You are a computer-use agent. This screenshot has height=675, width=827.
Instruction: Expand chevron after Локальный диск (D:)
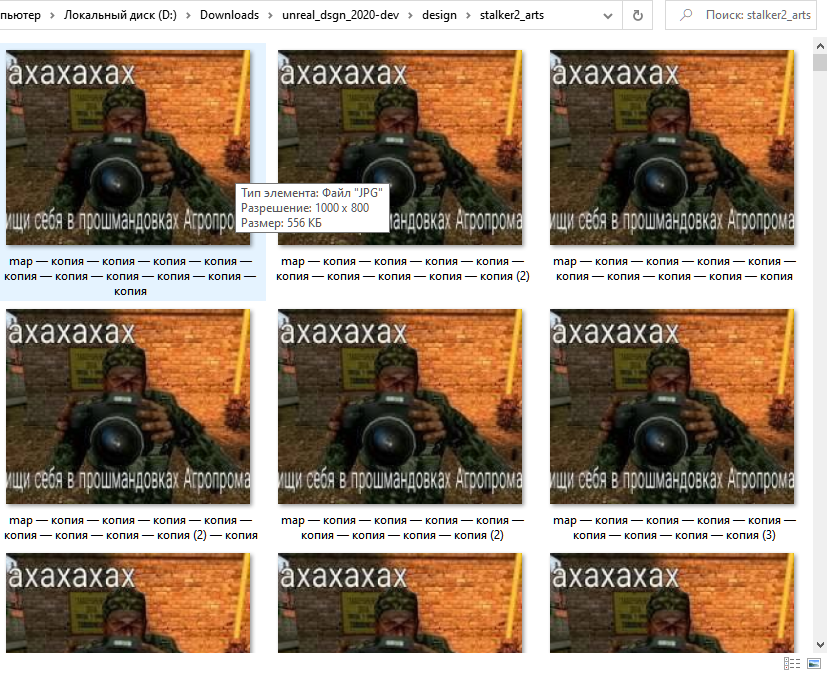(x=188, y=16)
